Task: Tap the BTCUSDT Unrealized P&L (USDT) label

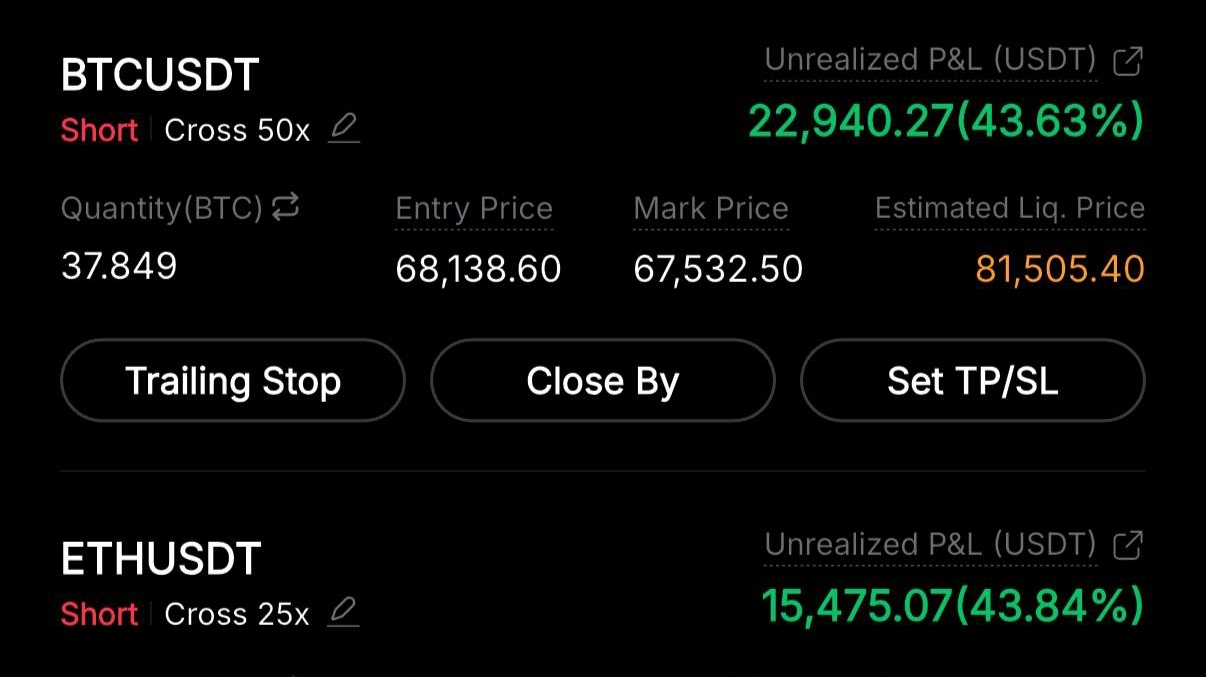Action: pos(930,61)
